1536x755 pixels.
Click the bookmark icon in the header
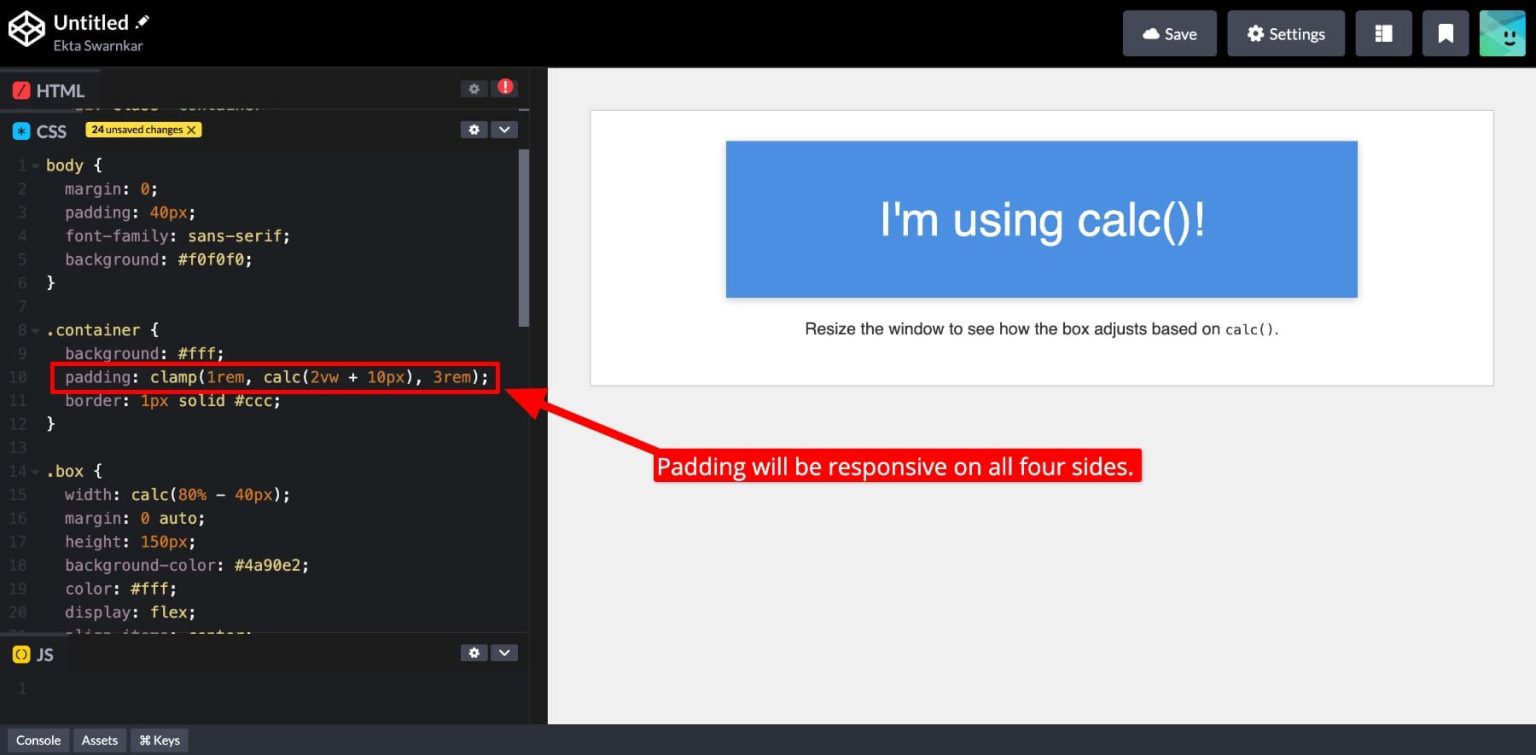coord(1445,32)
